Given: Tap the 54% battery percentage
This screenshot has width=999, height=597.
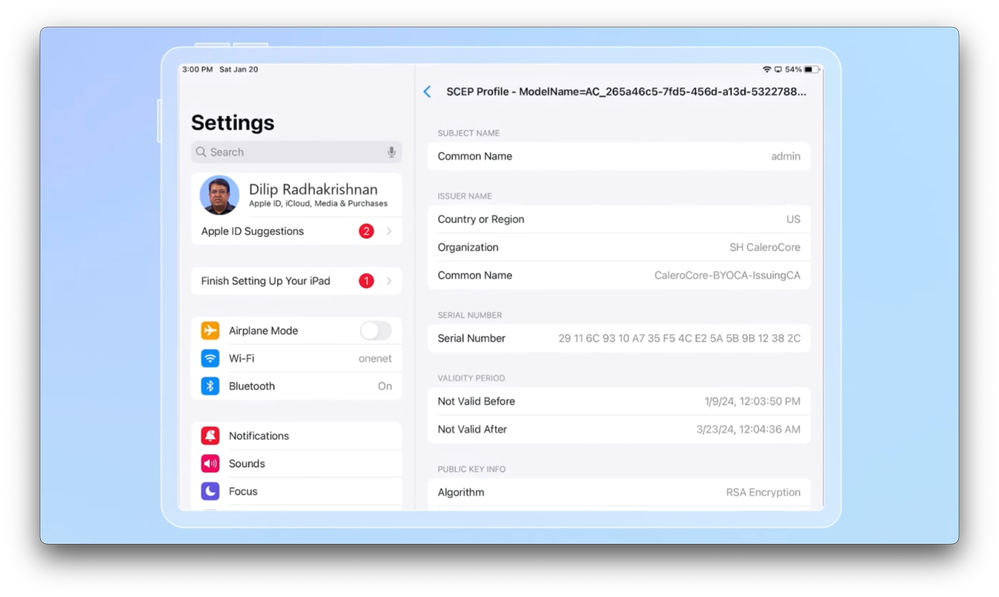Looking at the screenshot, I should (x=793, y=69).
